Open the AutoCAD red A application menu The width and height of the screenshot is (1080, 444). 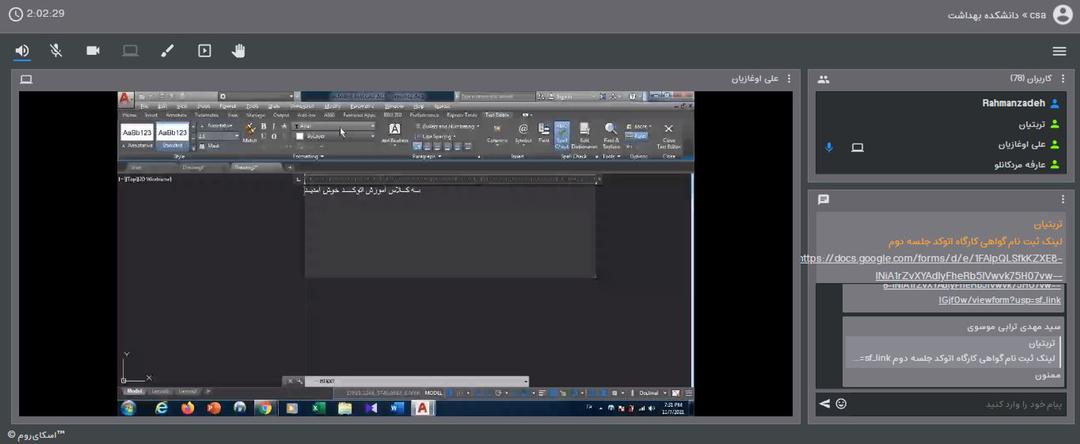pyautogui.click(x=125, y=98)
